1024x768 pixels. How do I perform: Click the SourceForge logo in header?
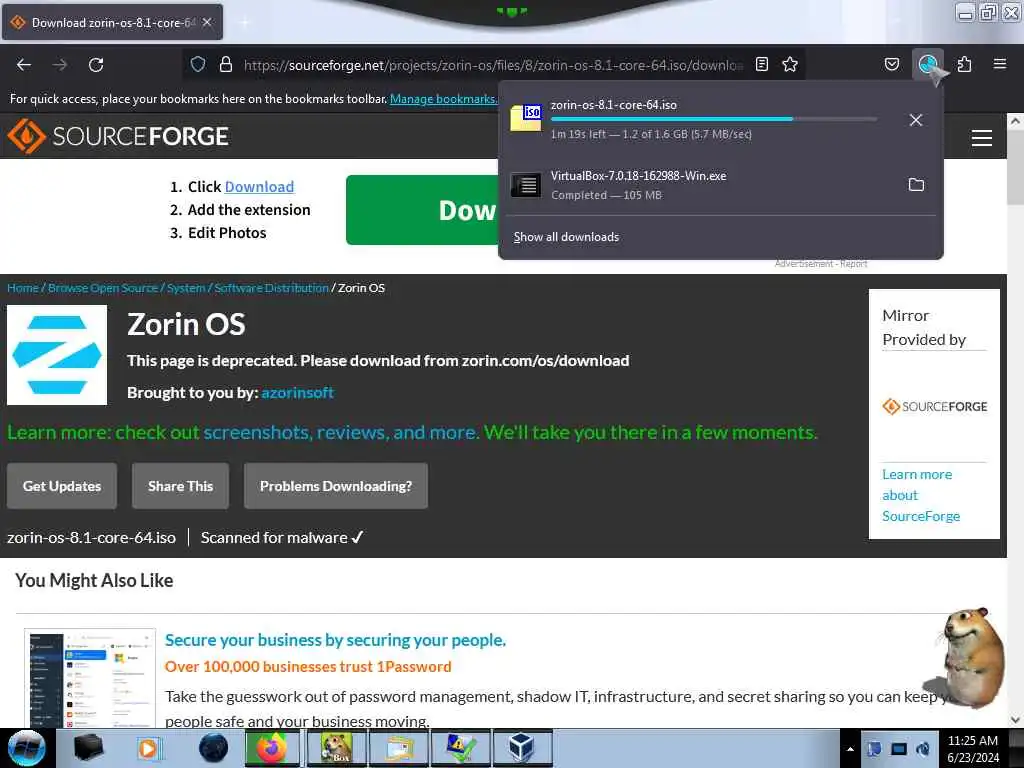point(118,136)
